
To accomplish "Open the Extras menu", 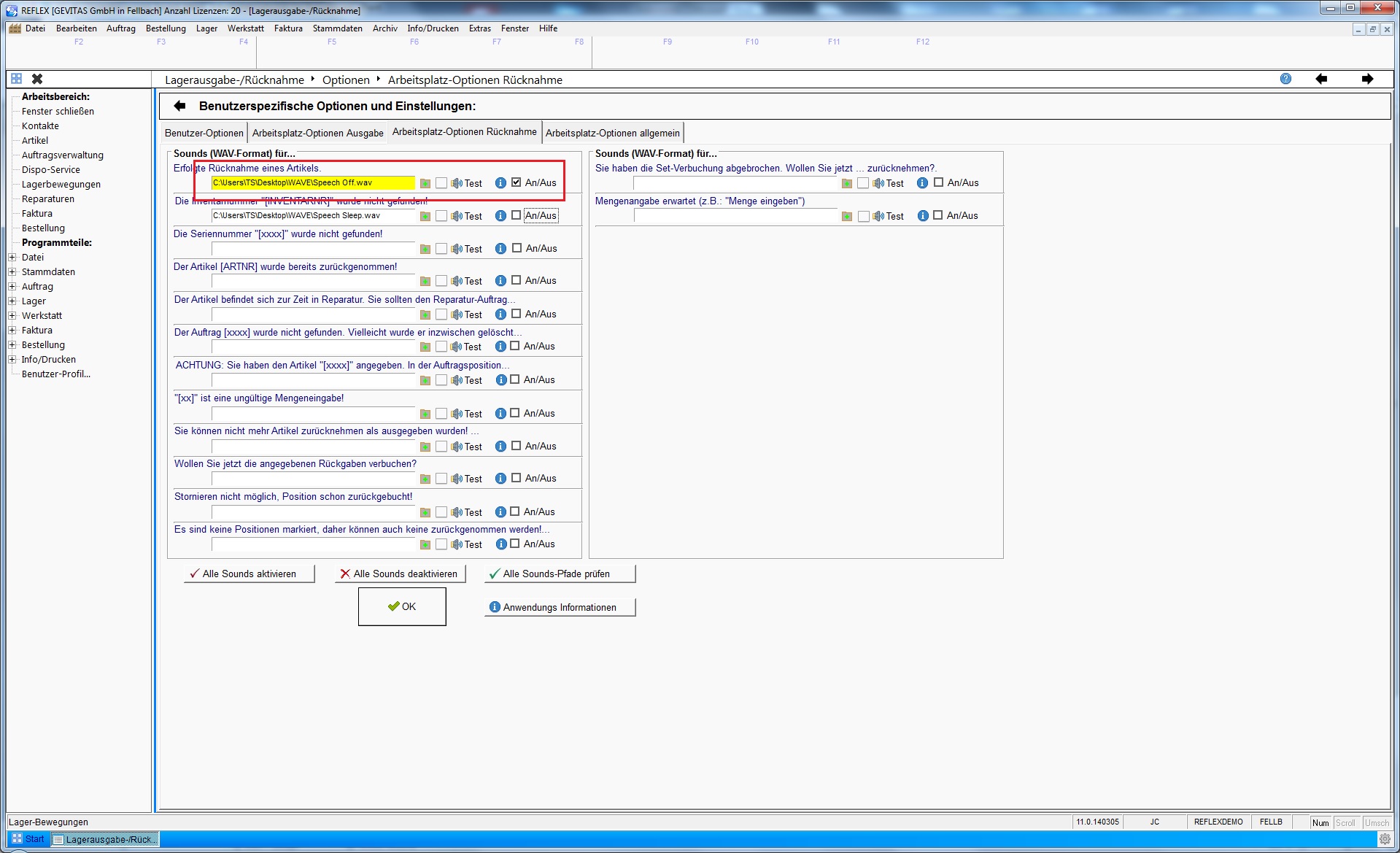I will coord(479,28).
